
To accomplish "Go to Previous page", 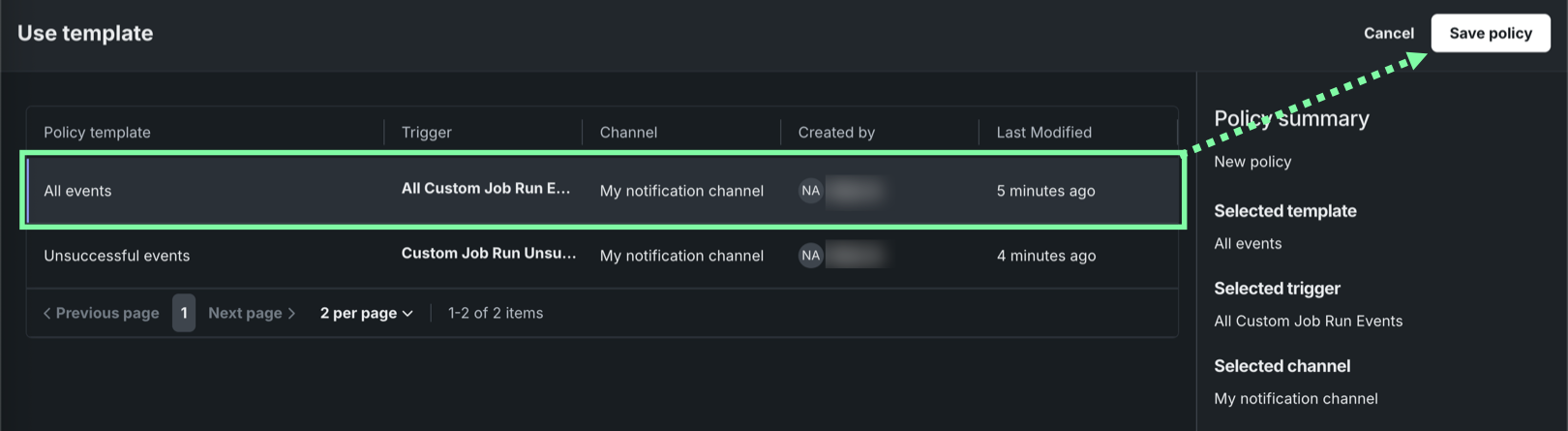I will tap(101, 313).
